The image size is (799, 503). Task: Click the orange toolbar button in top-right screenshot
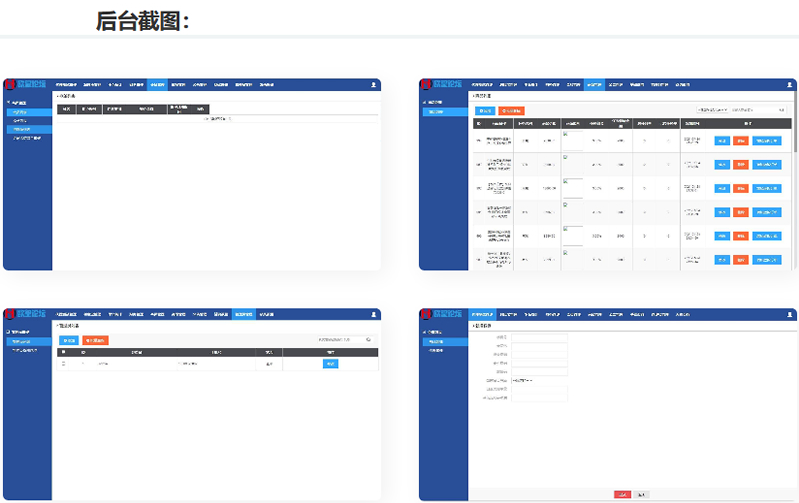pos(511,110)
